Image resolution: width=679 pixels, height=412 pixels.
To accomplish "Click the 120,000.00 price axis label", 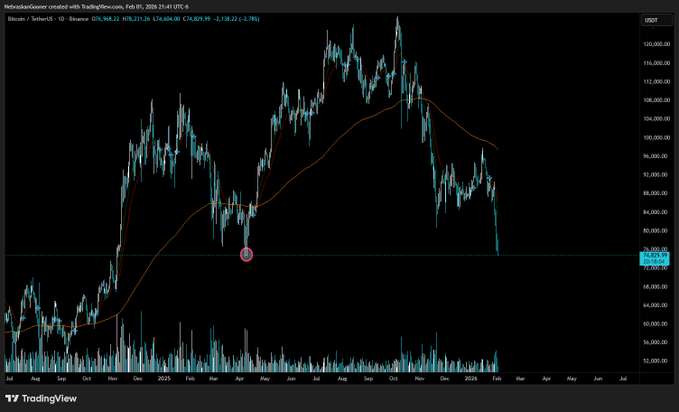I will [x=656, y=44].
